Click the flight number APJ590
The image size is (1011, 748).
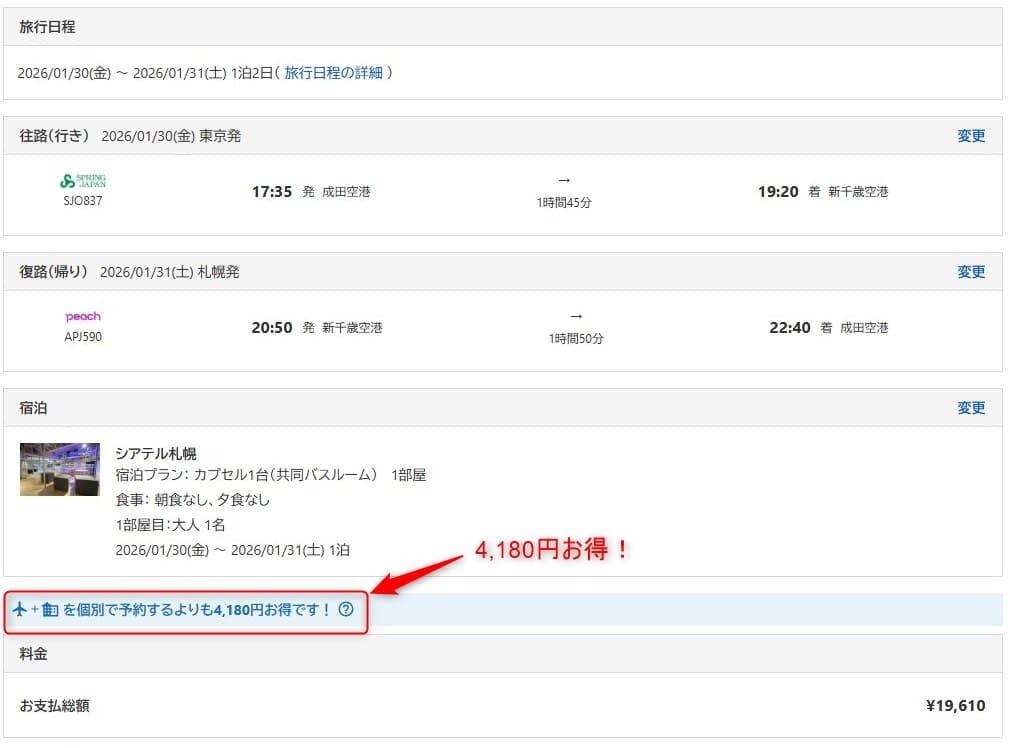[x=83, y=336]
